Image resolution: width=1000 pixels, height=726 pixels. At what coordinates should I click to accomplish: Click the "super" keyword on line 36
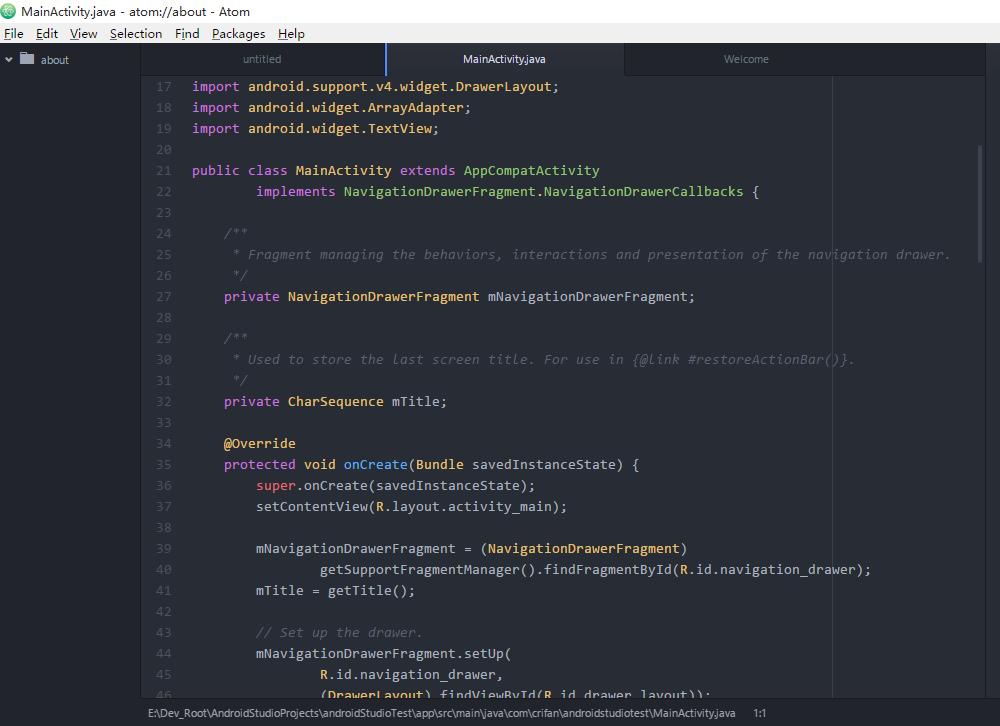point(276,486)
